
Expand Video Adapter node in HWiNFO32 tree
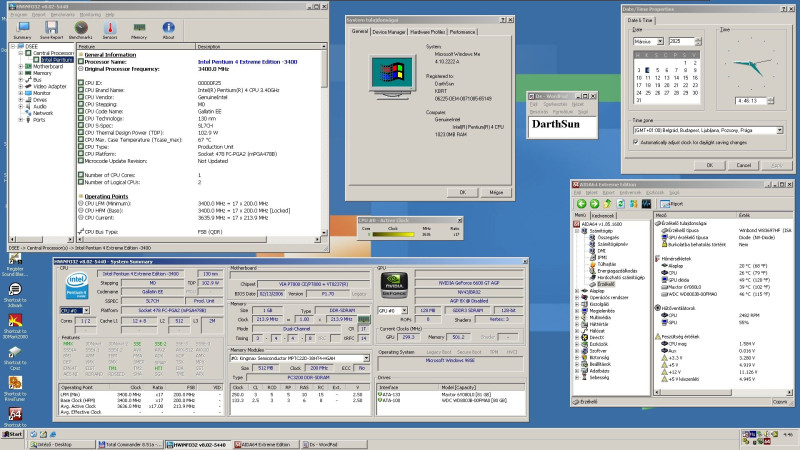pos(21,86)
